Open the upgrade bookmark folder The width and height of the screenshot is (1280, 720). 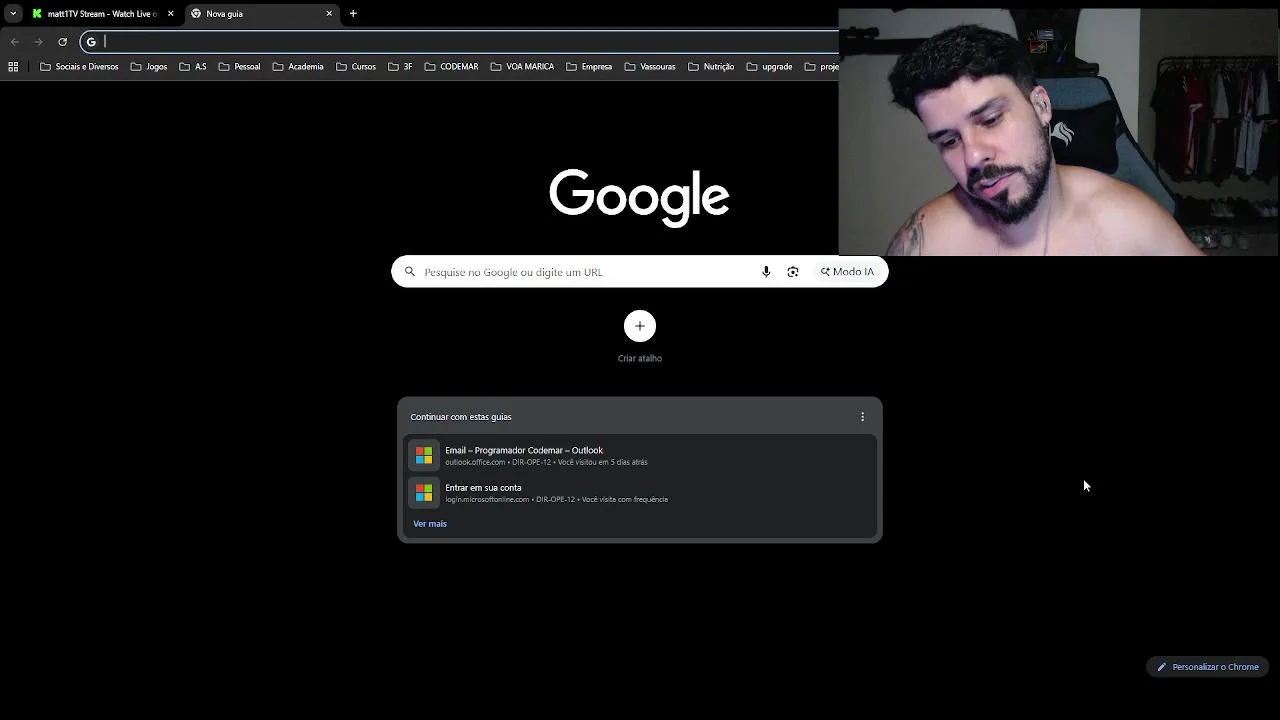pyautogui.click(x=769, y=67)
